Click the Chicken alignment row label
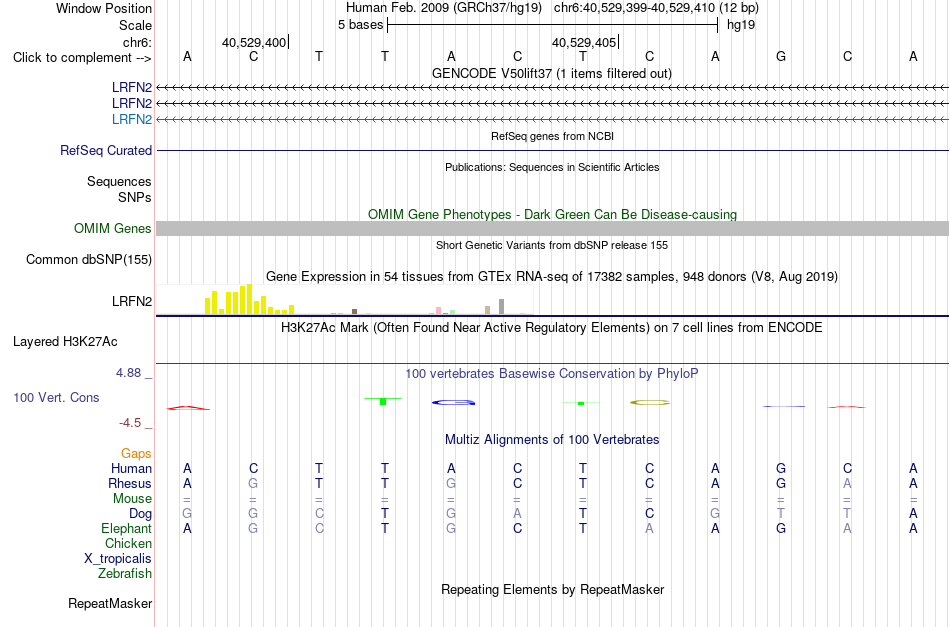Image resolution: width=950 pixels, height=627 pixels. click(128, 543)
